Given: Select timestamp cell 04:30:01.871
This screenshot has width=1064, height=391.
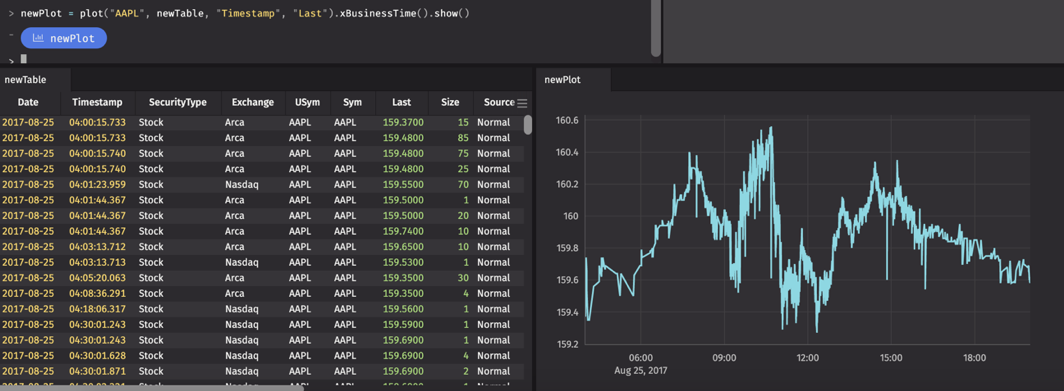Looking at the screenshot, I should [x=97, y=371].
